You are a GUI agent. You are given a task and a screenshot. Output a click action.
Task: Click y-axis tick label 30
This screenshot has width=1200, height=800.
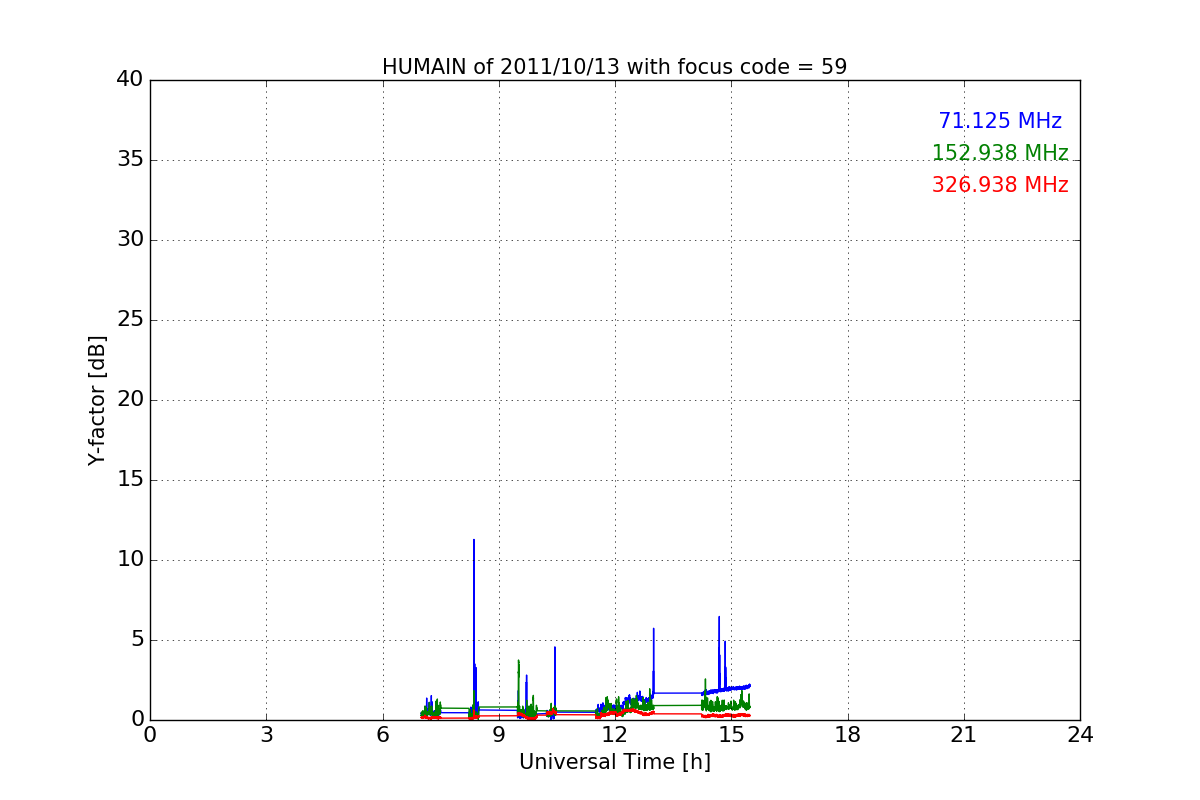130,240
